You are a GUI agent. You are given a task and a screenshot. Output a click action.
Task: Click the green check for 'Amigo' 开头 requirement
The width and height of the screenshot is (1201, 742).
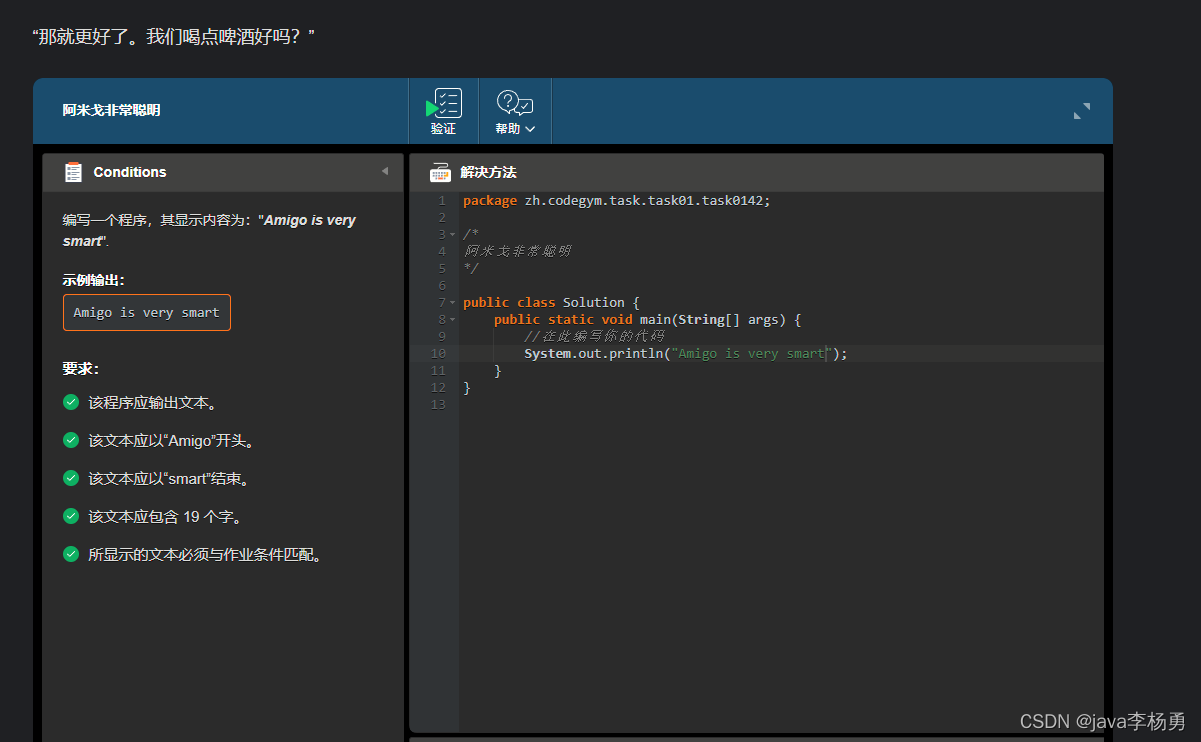[x=71, y=440]
